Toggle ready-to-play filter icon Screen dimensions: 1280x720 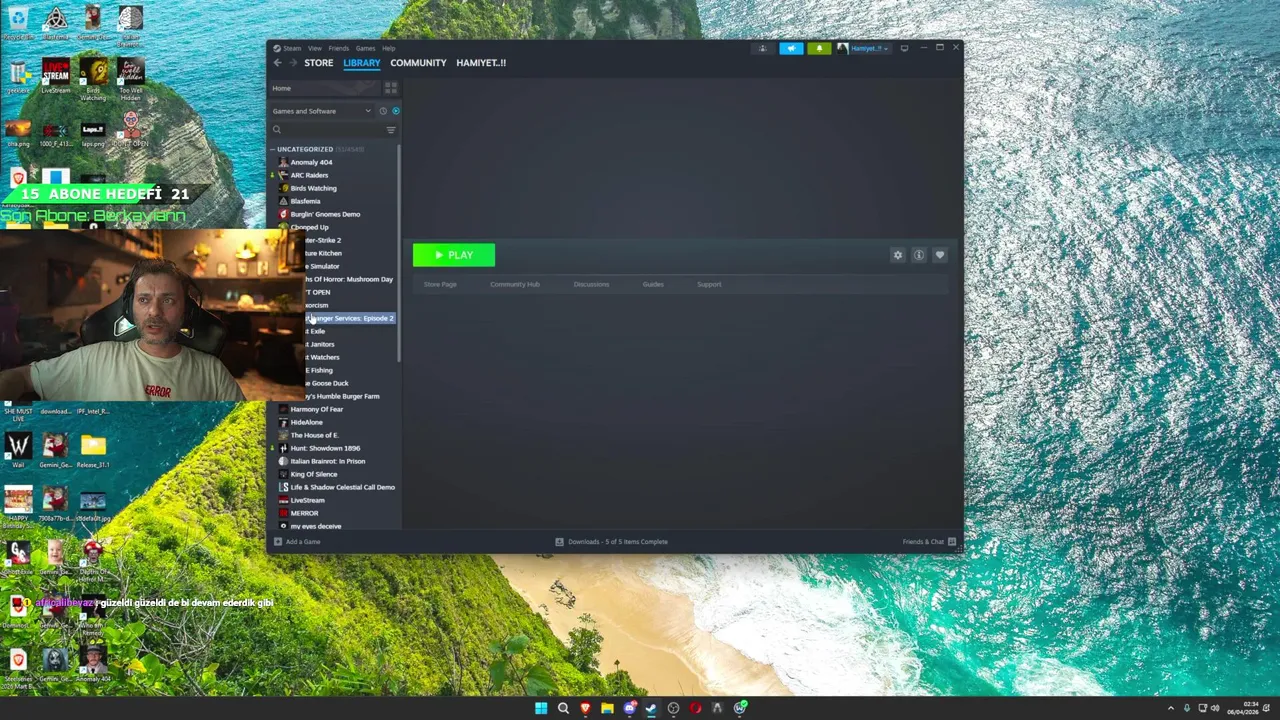tap(395, 111)
